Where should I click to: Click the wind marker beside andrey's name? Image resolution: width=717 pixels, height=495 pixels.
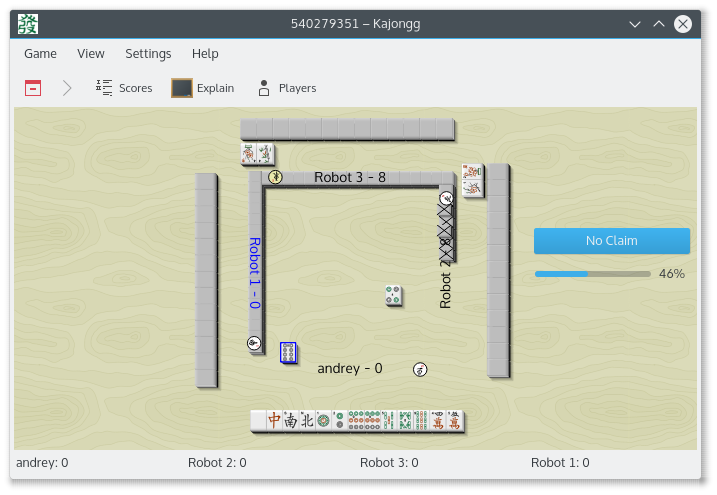[421, 369]
